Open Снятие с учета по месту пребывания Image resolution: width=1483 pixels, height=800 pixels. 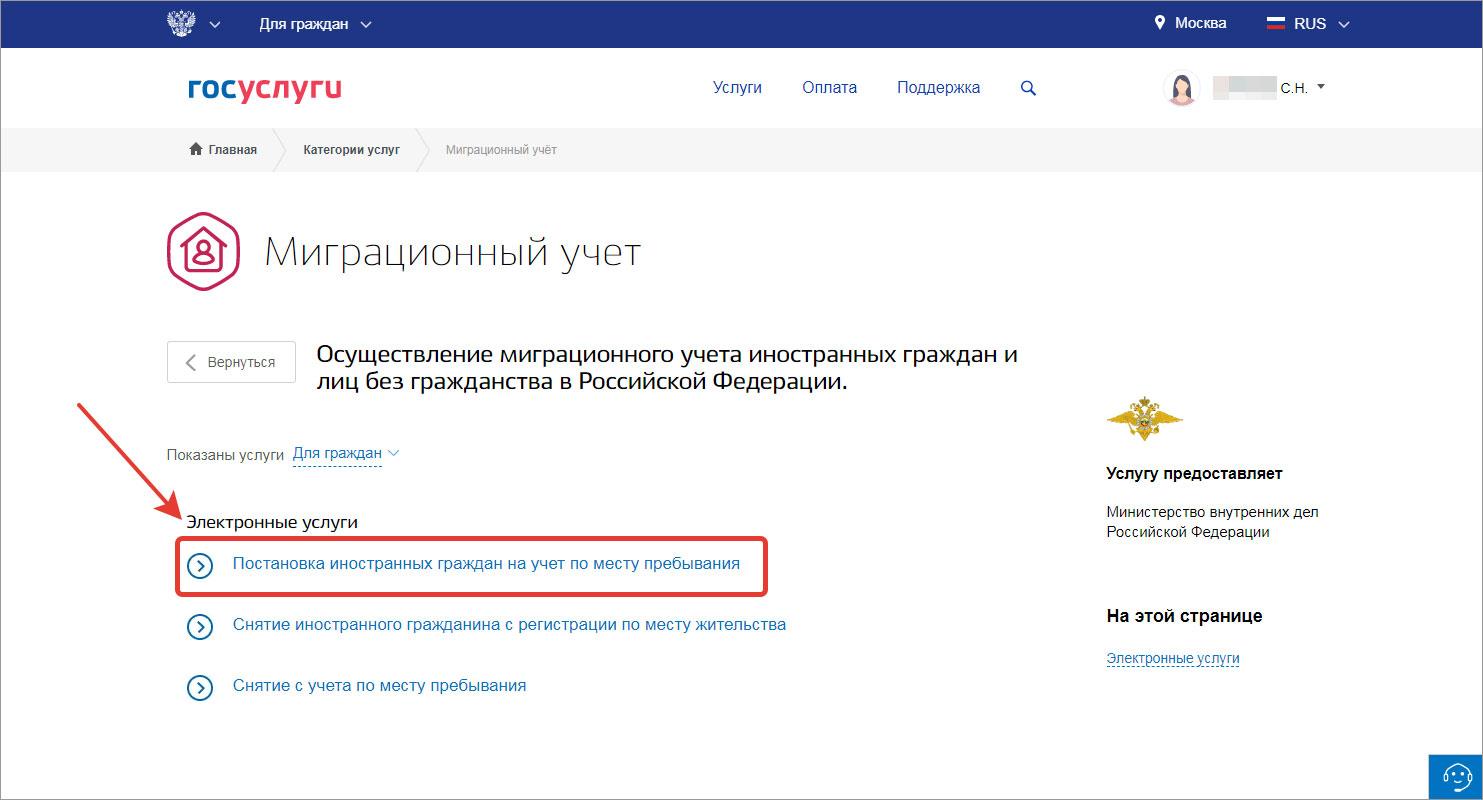tap(379, 685)
